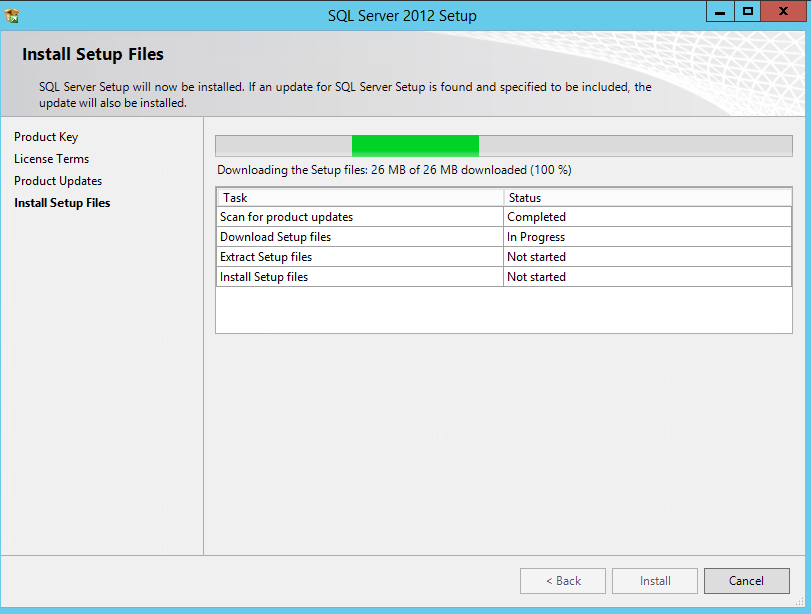
Task: Click the In Progress status cell
Action: tap(648, 237)
